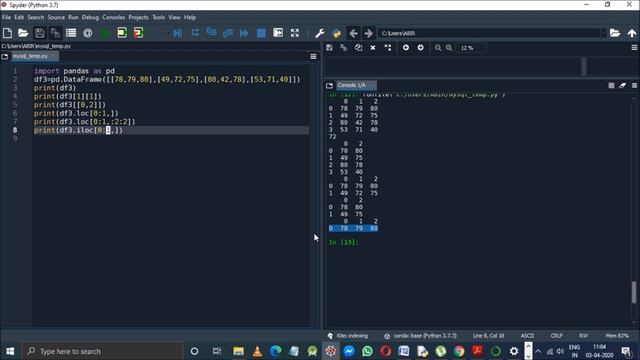
Task: Continue execution with double arrow icon
Action: (244, 33)
